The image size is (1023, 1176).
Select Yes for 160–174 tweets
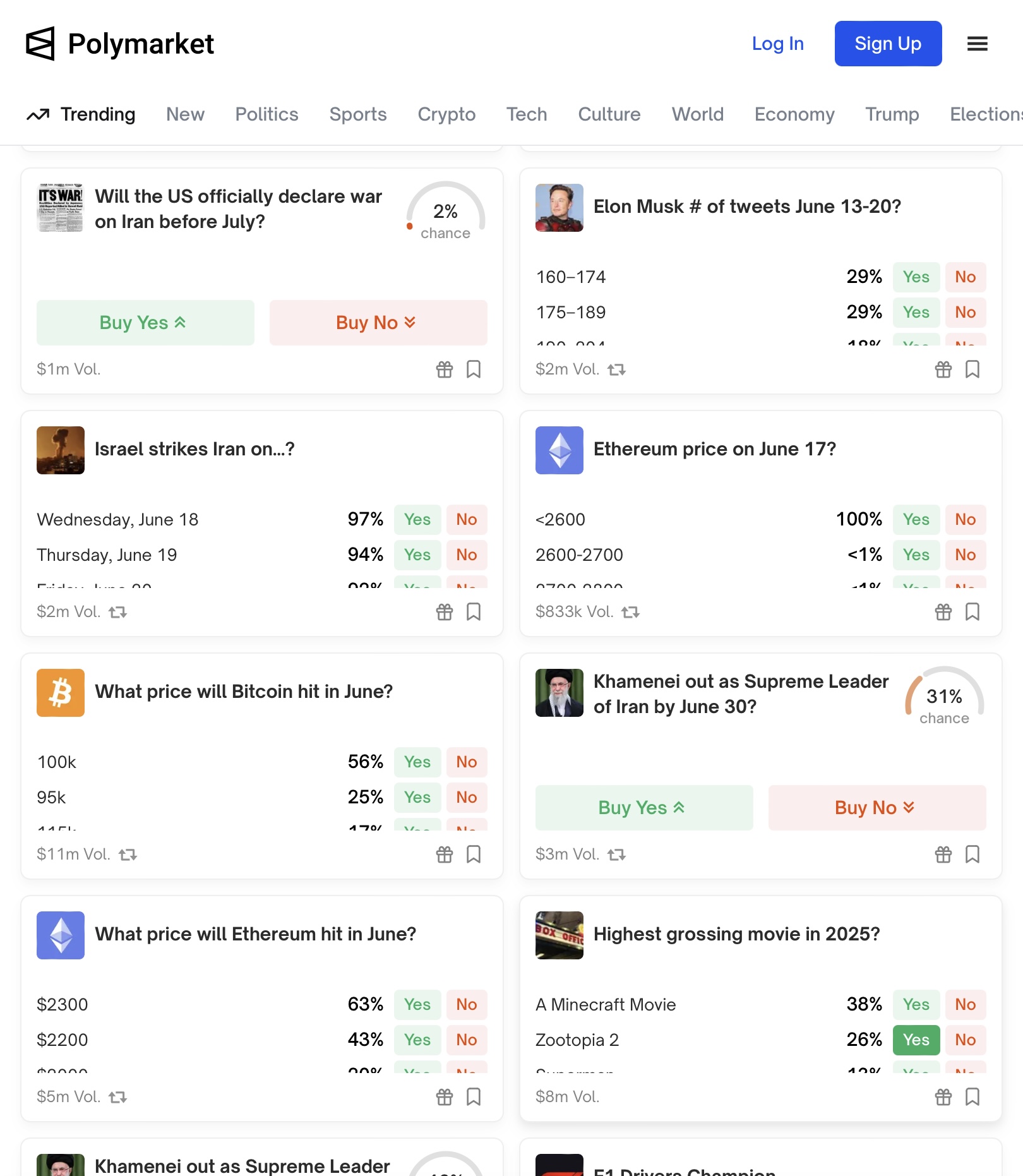click(x=916, y=277)
